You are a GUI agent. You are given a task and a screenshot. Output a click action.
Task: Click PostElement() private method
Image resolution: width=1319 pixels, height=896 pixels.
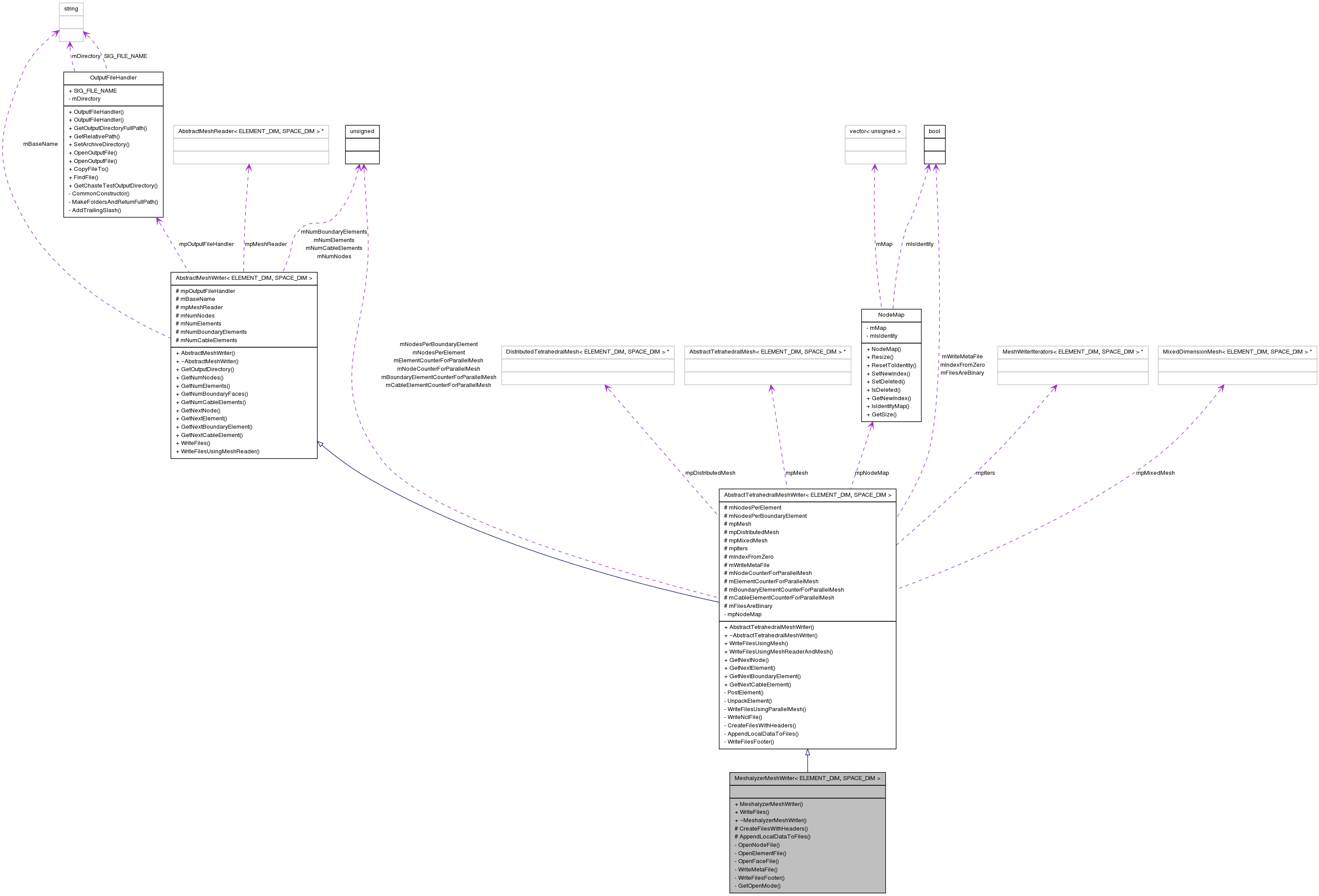click(744, 693)
